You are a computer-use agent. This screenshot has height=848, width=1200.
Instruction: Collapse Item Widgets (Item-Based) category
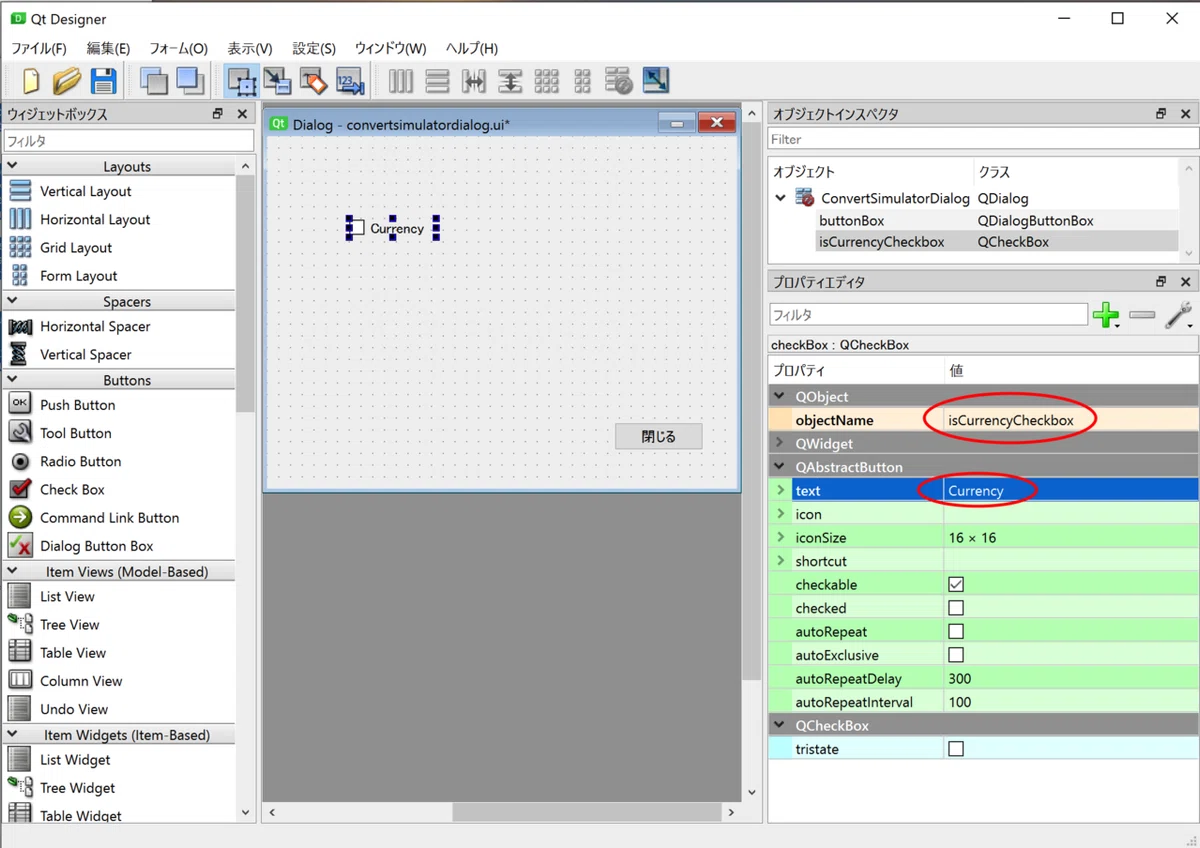[13, 735]
